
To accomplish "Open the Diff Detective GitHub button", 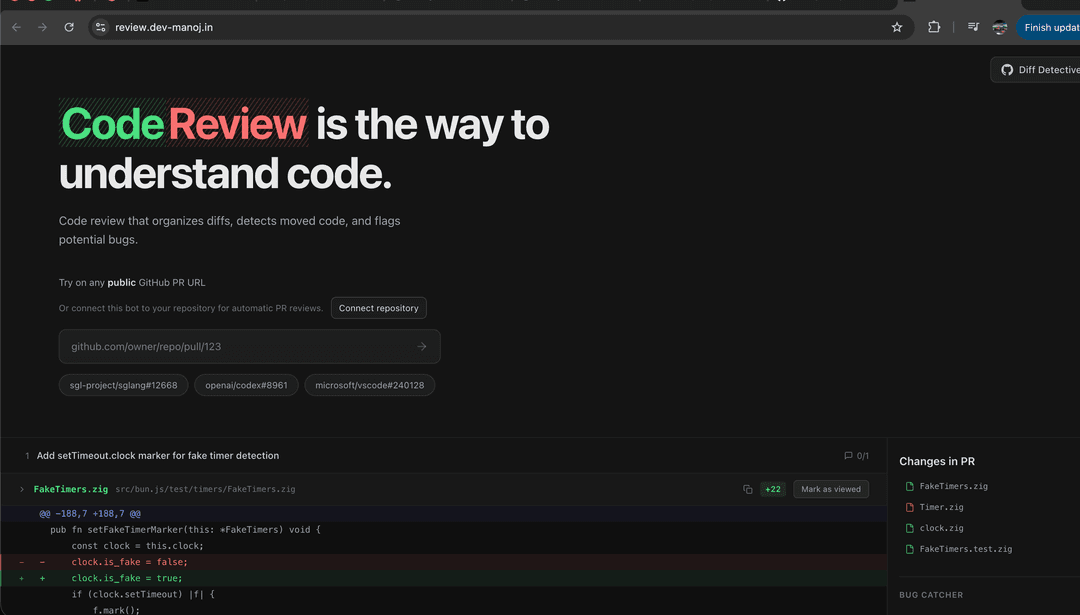I will (x=1038, y=70).
